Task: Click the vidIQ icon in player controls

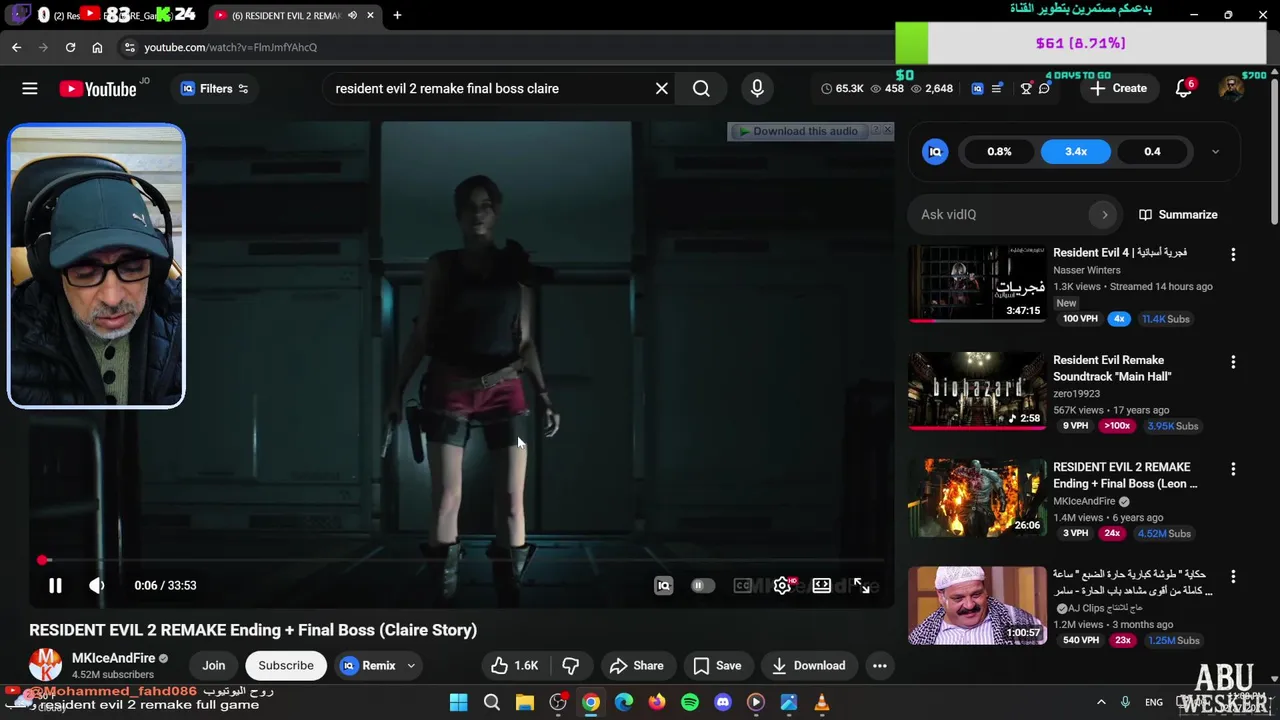Action: pos(664,586)
